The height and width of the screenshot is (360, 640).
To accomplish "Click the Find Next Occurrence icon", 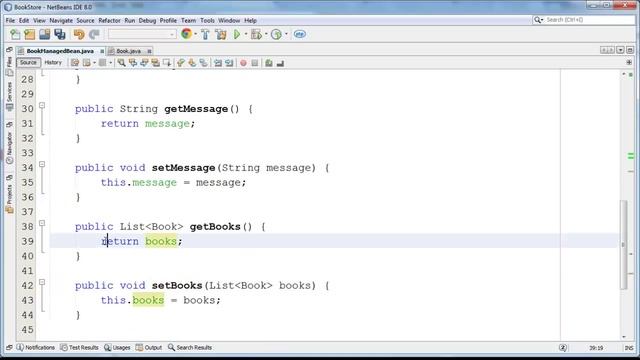I will tap(144, 62).
